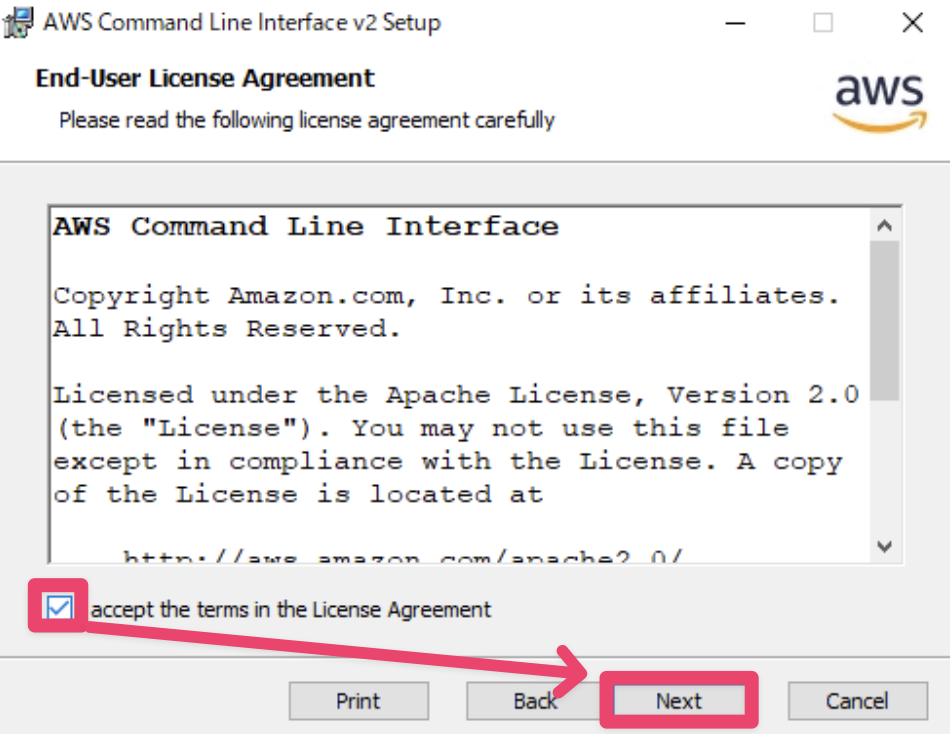Go back with the Back button
Image resolution: width=950 pixels, height=734 pixels.
(x=535, y=701)
